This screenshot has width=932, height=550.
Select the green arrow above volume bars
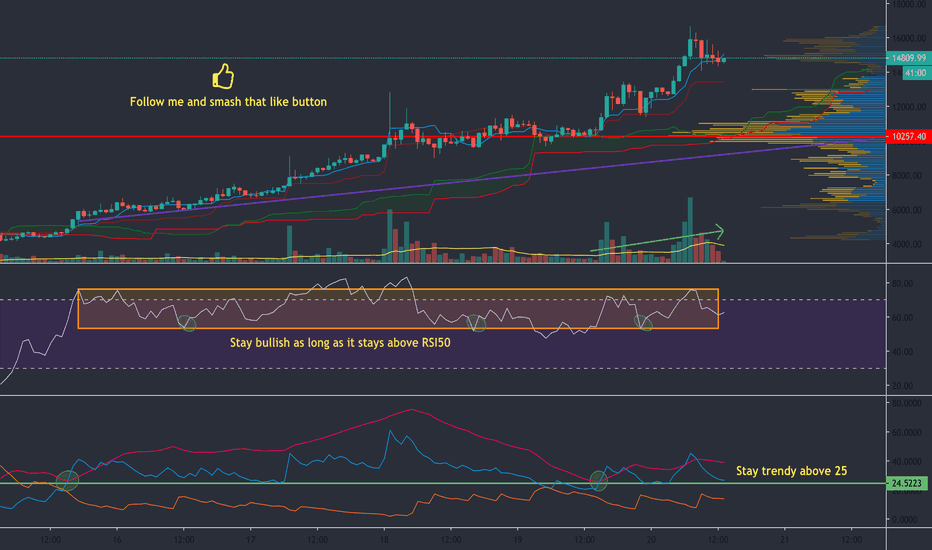(657, 238)
